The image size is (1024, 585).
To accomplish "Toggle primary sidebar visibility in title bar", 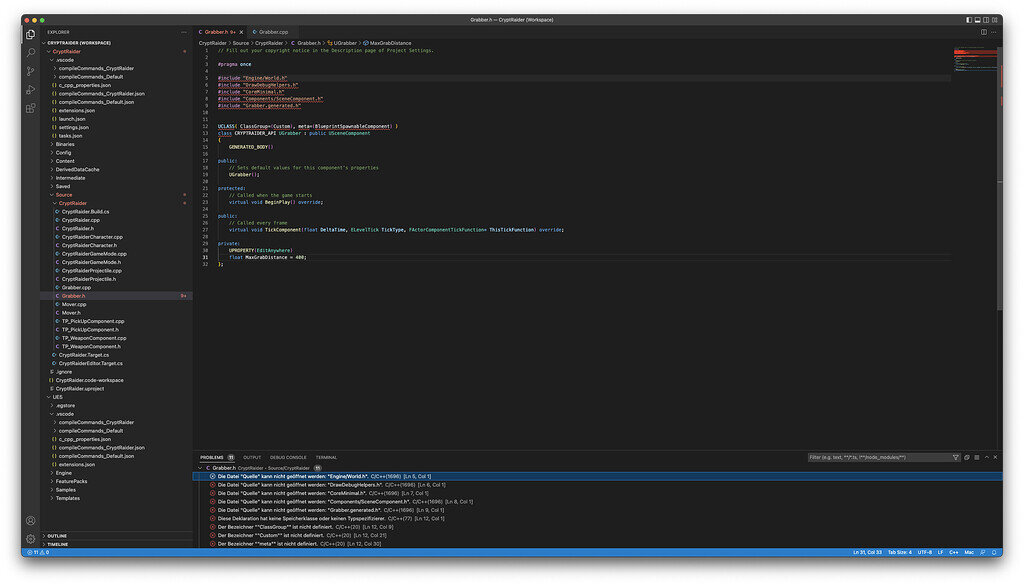I will pos(969,20).
